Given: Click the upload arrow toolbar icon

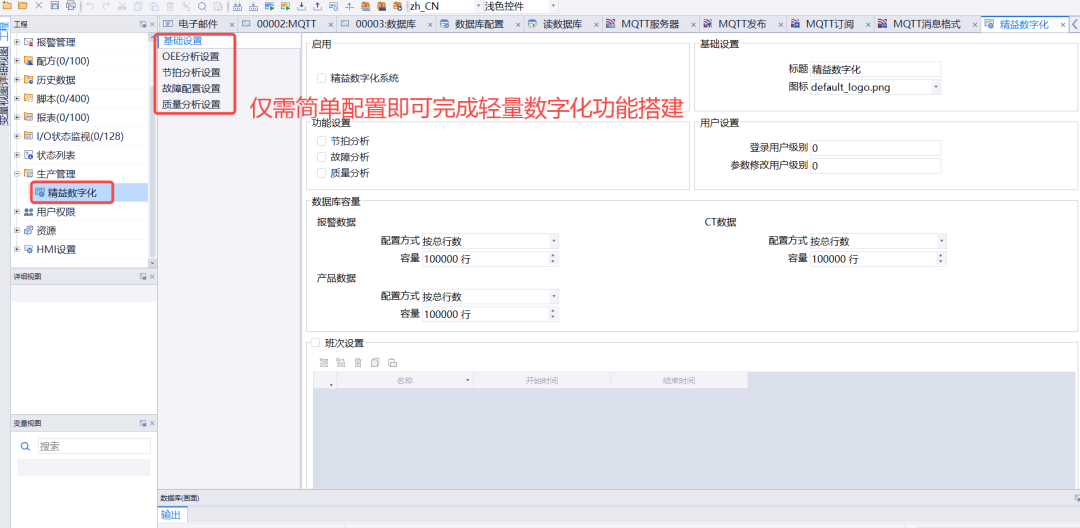Looking at the screenshot, I should tap(317, 6).
